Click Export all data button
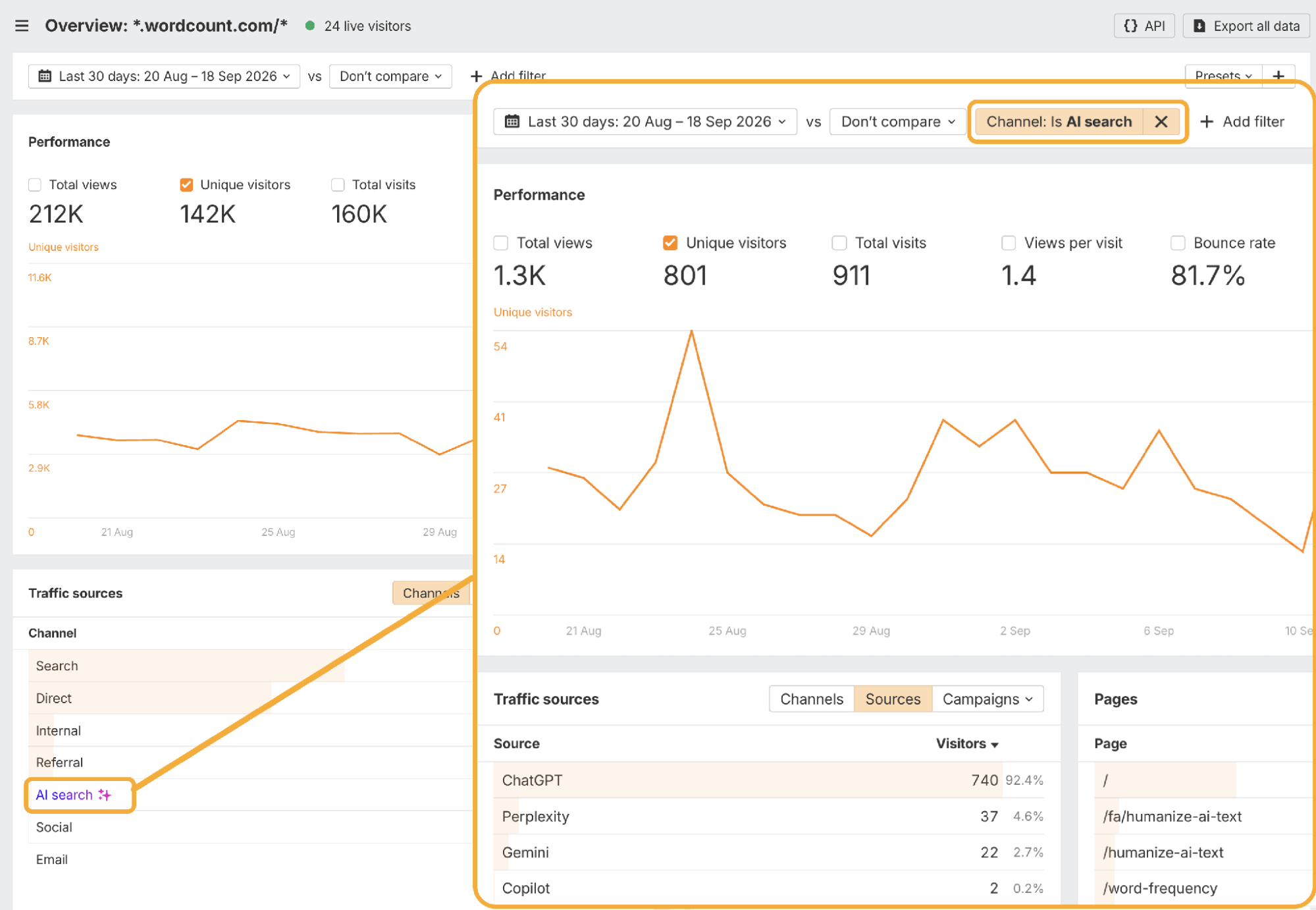This screenshot has height=910, width=1316. 1246,26
